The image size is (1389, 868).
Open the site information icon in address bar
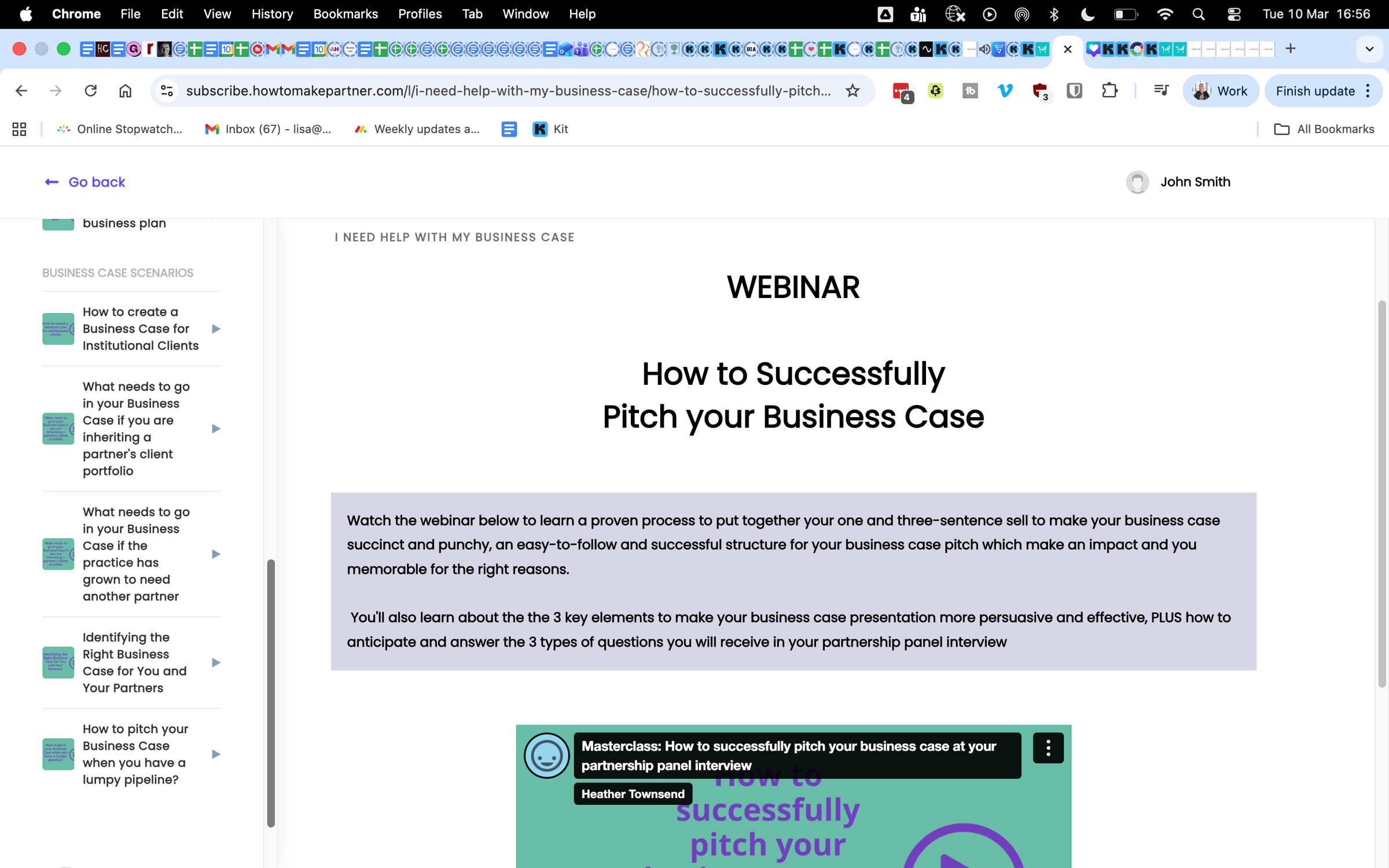coord(167,91)
